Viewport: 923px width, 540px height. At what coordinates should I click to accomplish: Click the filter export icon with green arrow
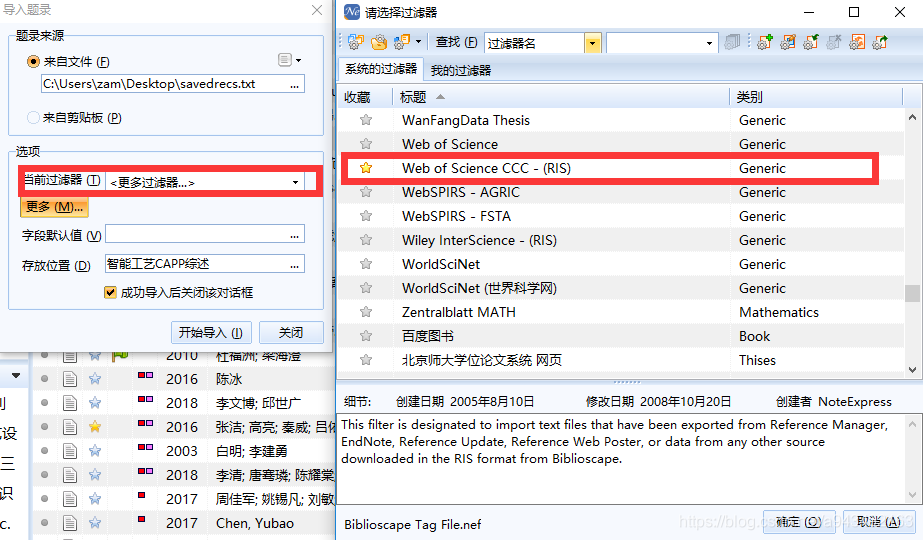(x=880, y=42)
